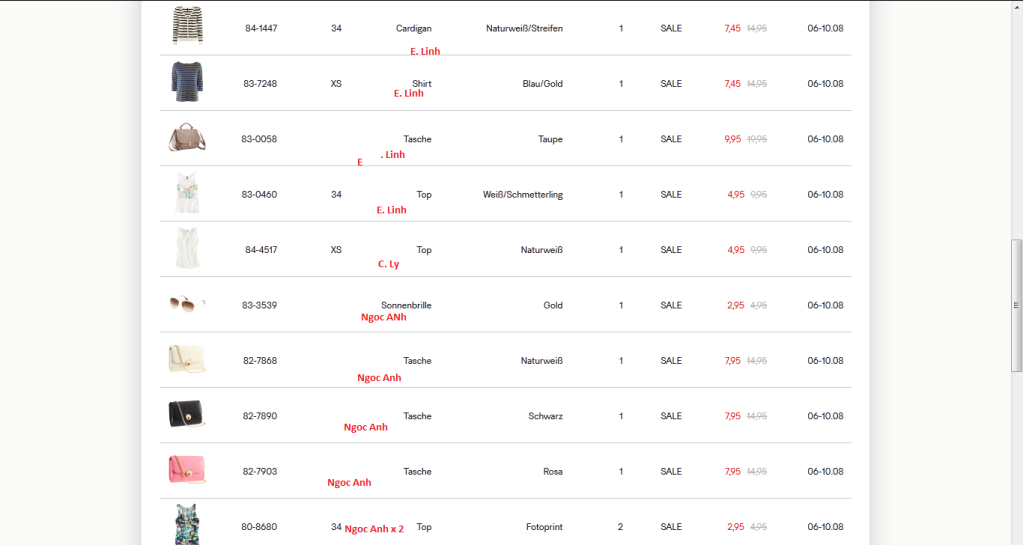Click the red price 9,95 for Tasche Taupe
This screenshot has height=545, width=1023.
[x=732, y=139]
